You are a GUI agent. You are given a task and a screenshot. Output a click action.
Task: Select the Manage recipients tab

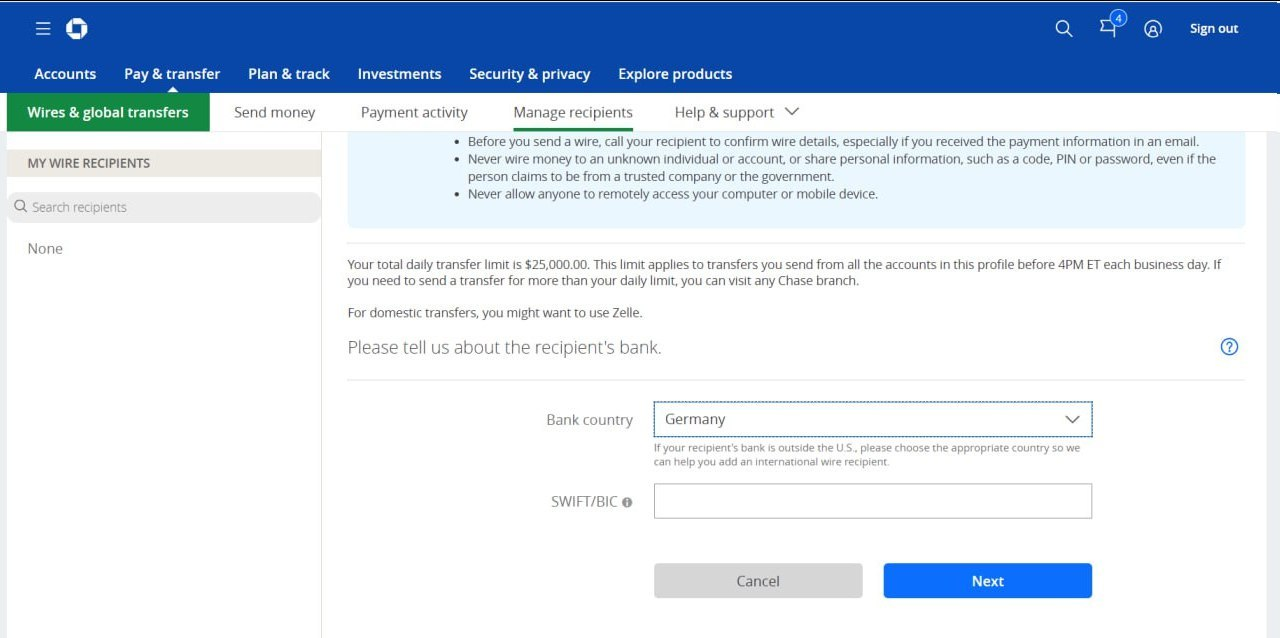[573, 112]
